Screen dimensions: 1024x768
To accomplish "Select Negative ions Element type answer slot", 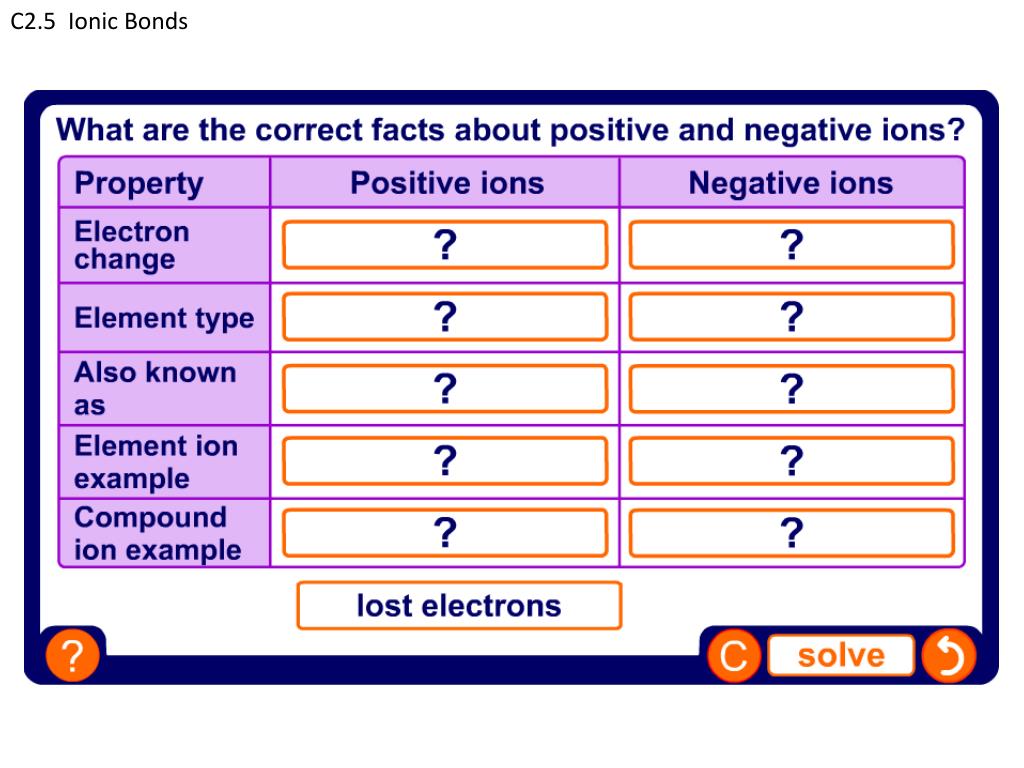I will (791, 317).
